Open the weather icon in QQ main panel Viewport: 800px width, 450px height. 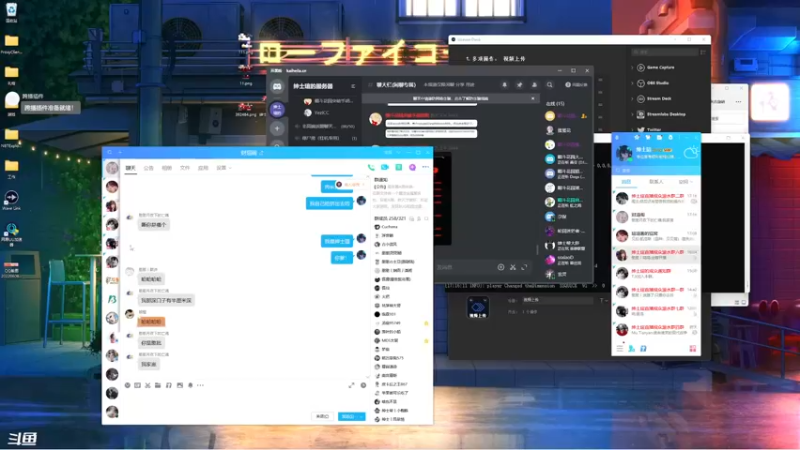click(691, 152)
